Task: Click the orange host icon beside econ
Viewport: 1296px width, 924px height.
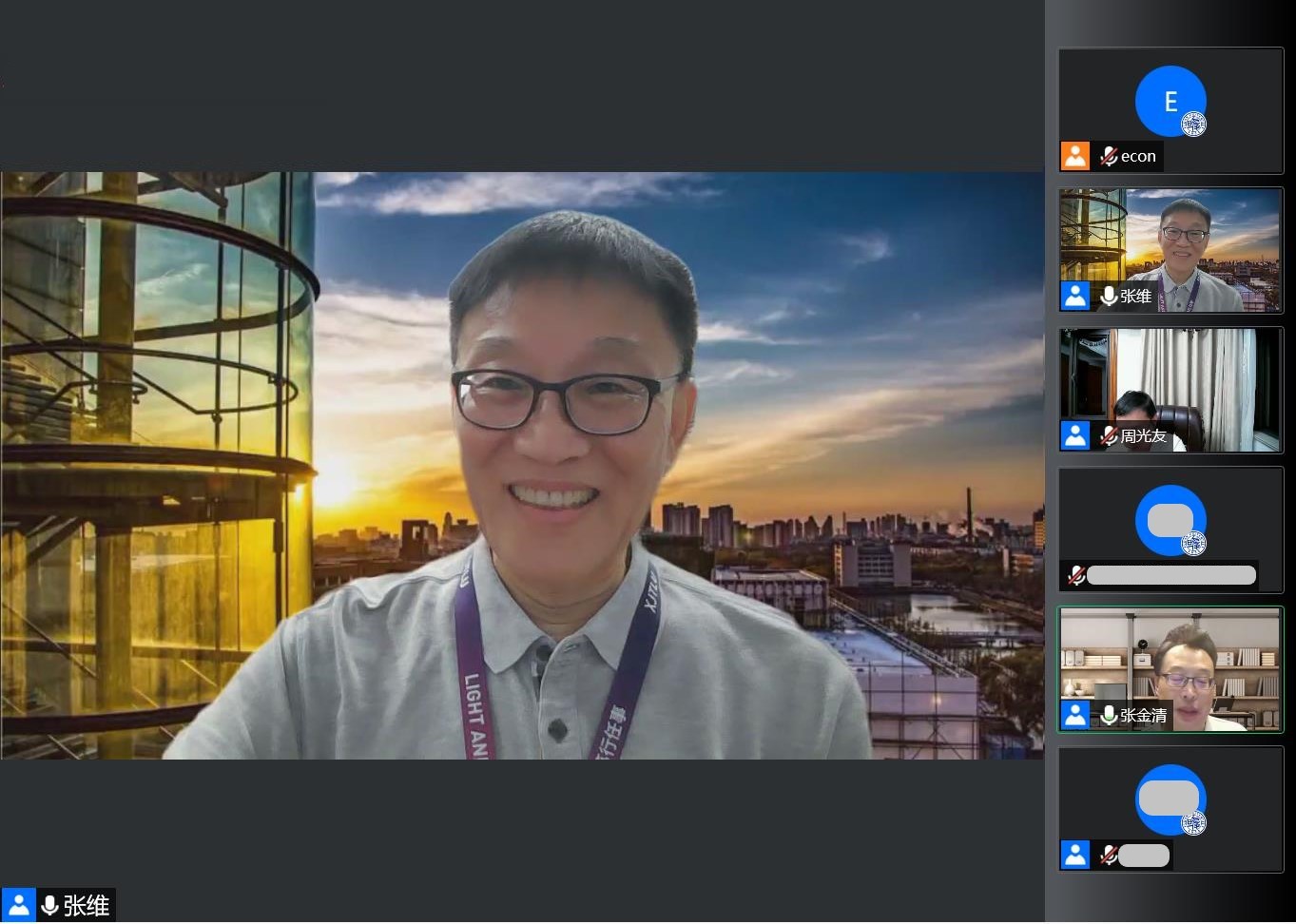Action: click(x=1075, y=156)
